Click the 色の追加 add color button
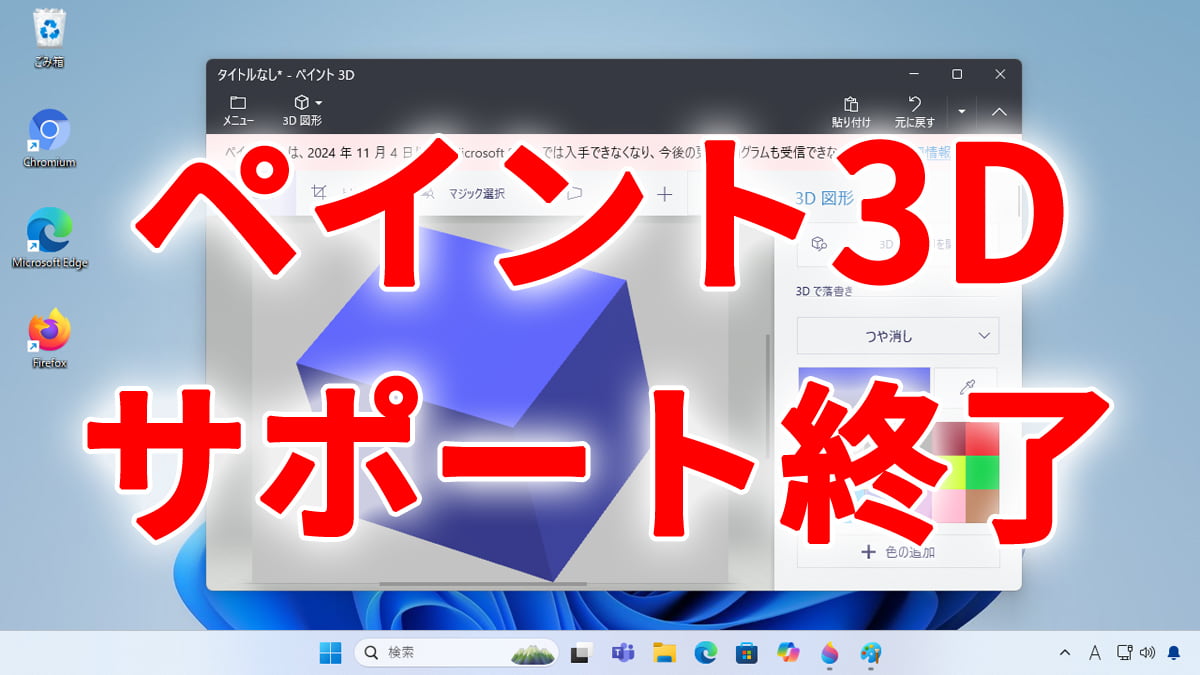Viewport: 1200px width, 675px height. 898,552
